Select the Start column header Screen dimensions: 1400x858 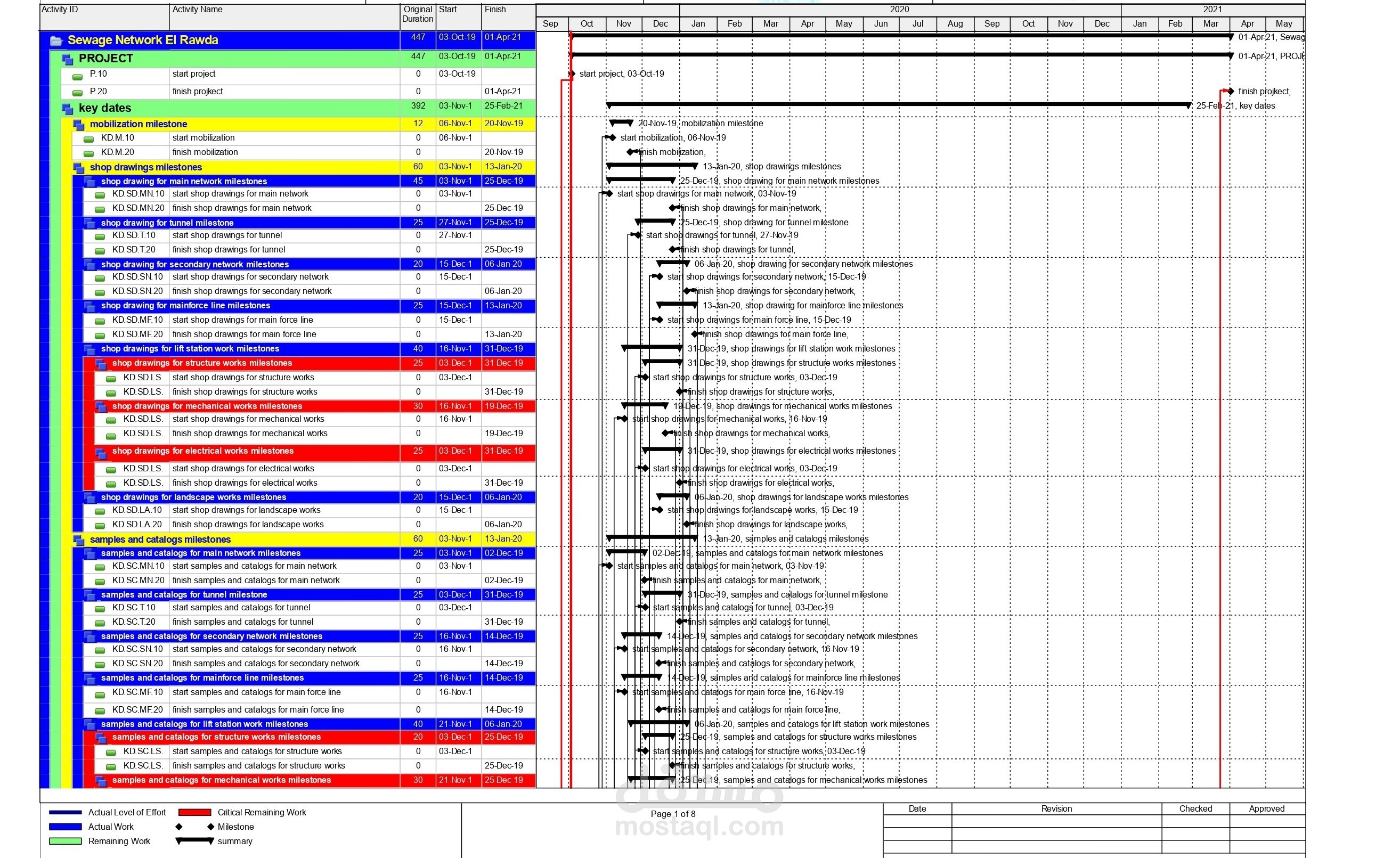coord(459,17)
